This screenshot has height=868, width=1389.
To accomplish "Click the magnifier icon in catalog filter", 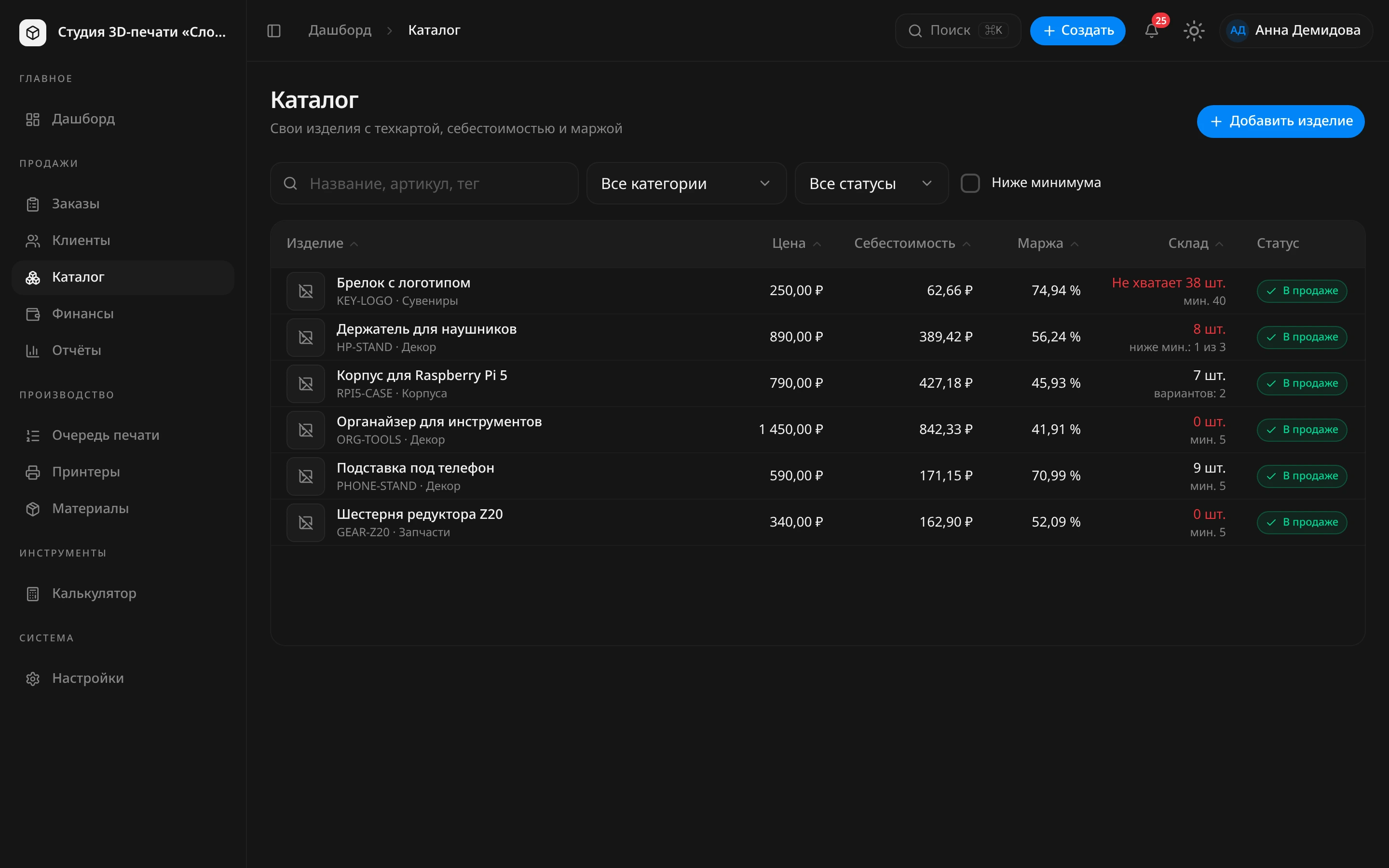I will [x=290, y=183].
